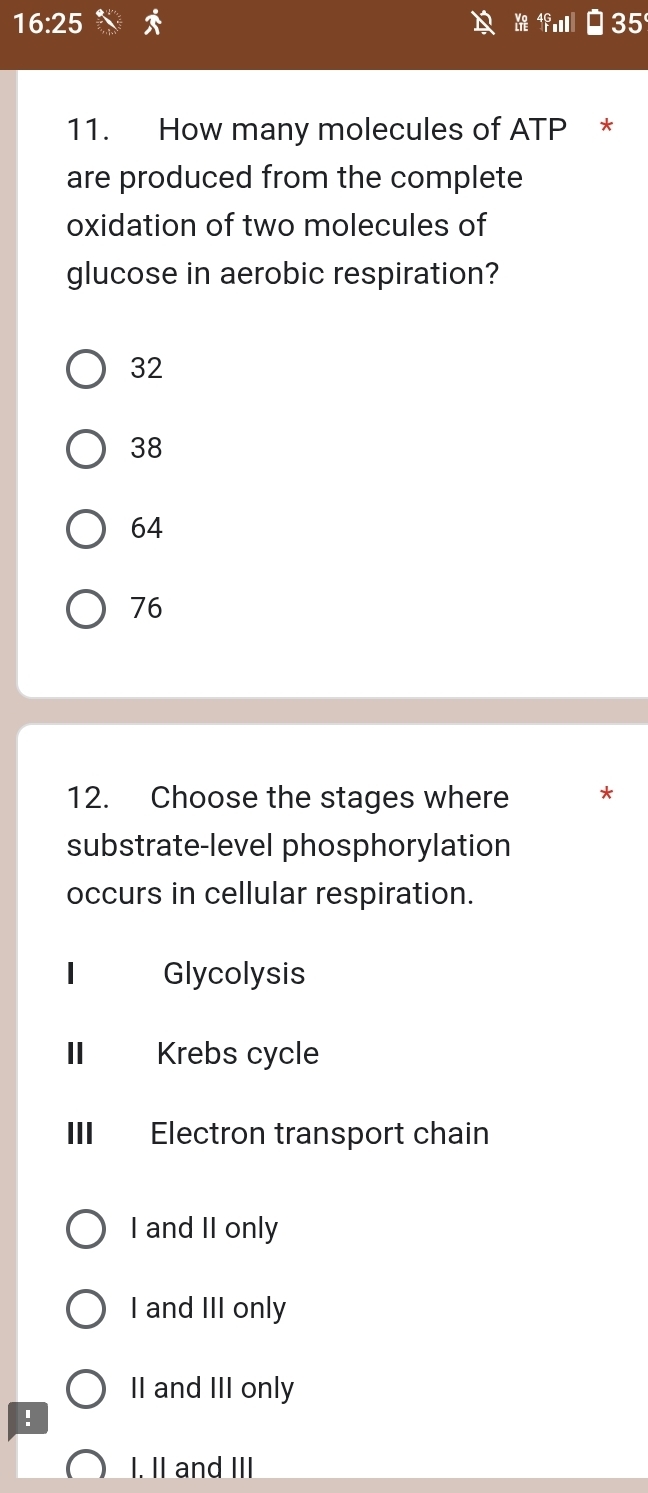Image resolution: width=648 pixels, height=1493 pixels.
Task: Tap the red asterisk on question 12
Action: [606, 795]
